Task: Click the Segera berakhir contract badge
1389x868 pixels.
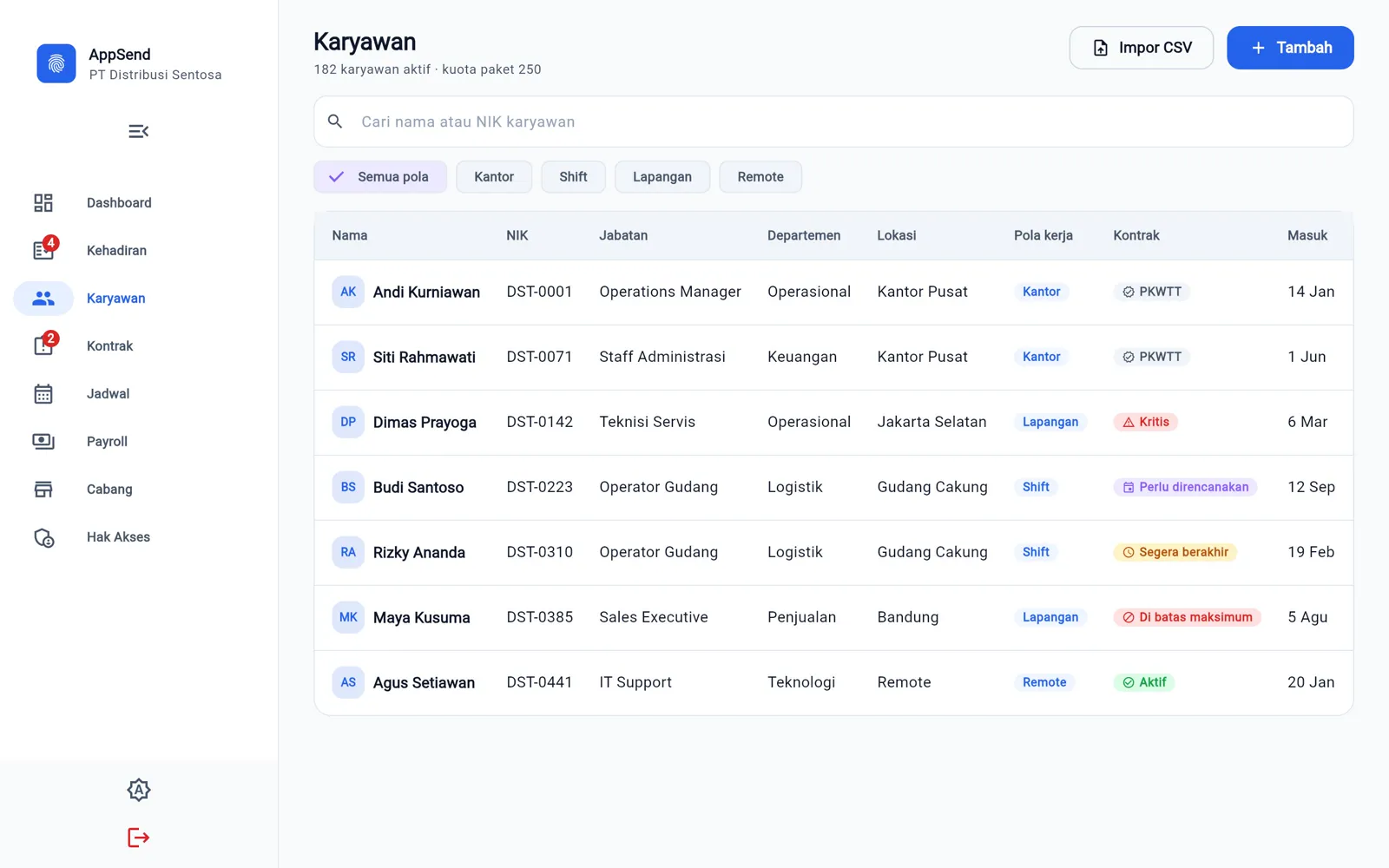Action: tap(1175, 552)
